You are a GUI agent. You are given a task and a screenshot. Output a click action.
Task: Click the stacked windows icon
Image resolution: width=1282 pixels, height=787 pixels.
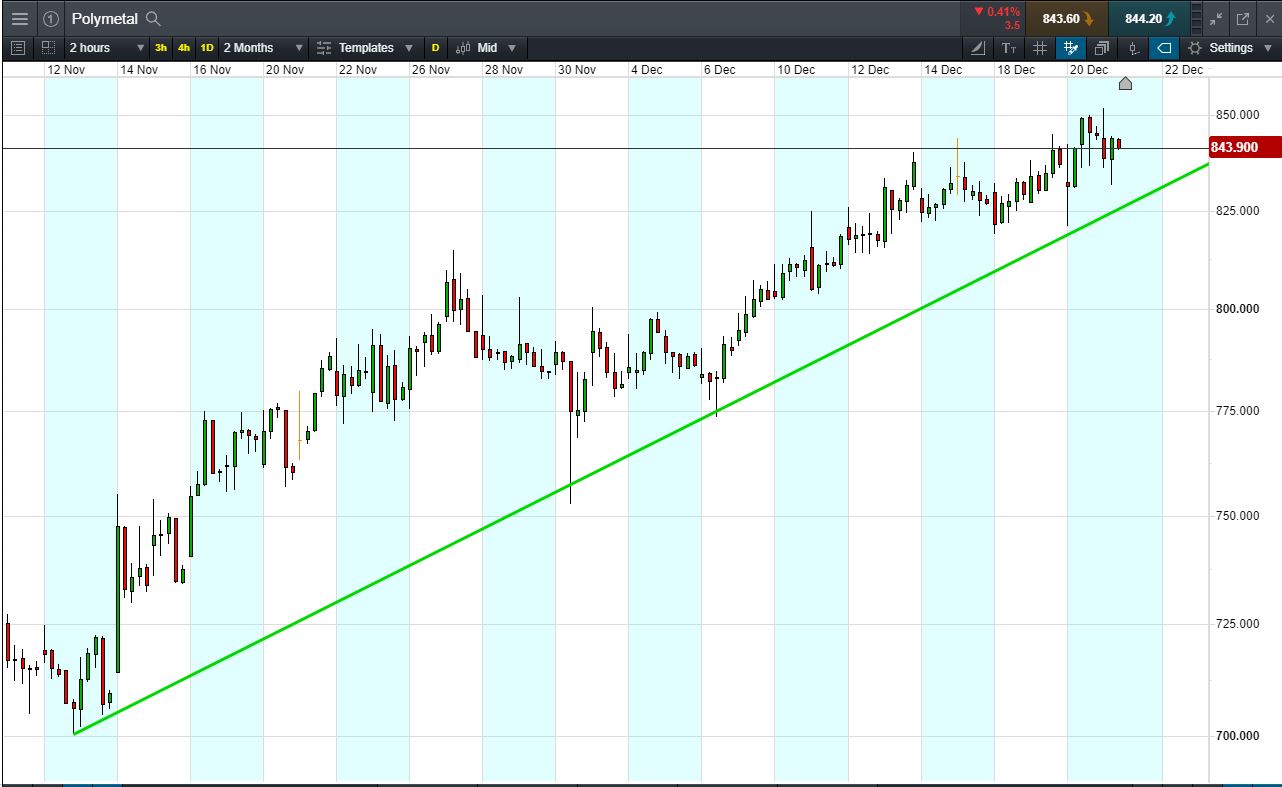pos(1102,48)
